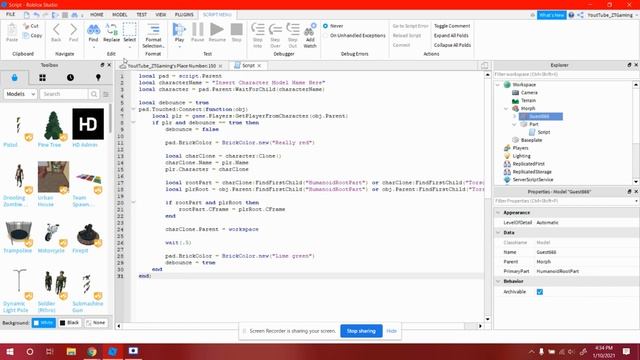Screen dimensions: 640x360
Task: Set toolbox background to White
Action: point(44,323)
